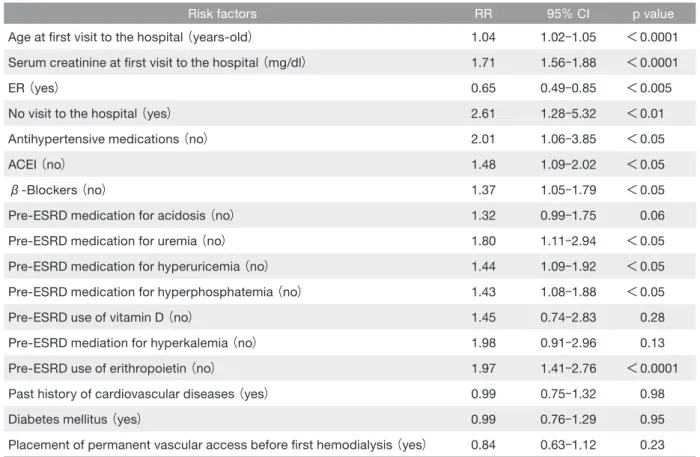Click the No visit to the hospital row

click(350, 113)
